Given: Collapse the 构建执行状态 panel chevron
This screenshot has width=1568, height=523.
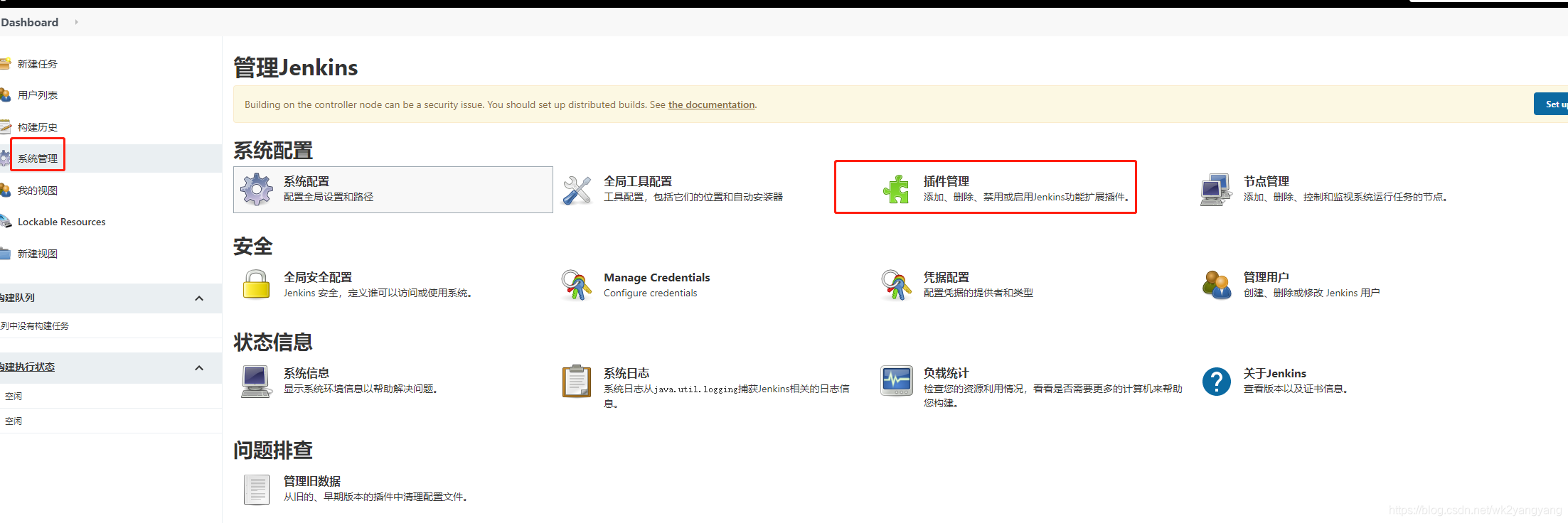Looking at the screenshot, I should (x=199, y=368).
